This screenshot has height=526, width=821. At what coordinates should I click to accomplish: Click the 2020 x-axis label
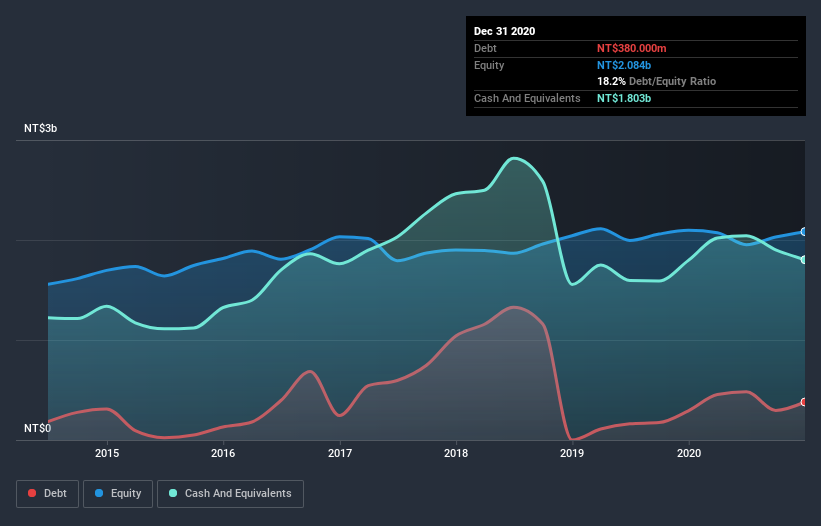tap(689, 453)
